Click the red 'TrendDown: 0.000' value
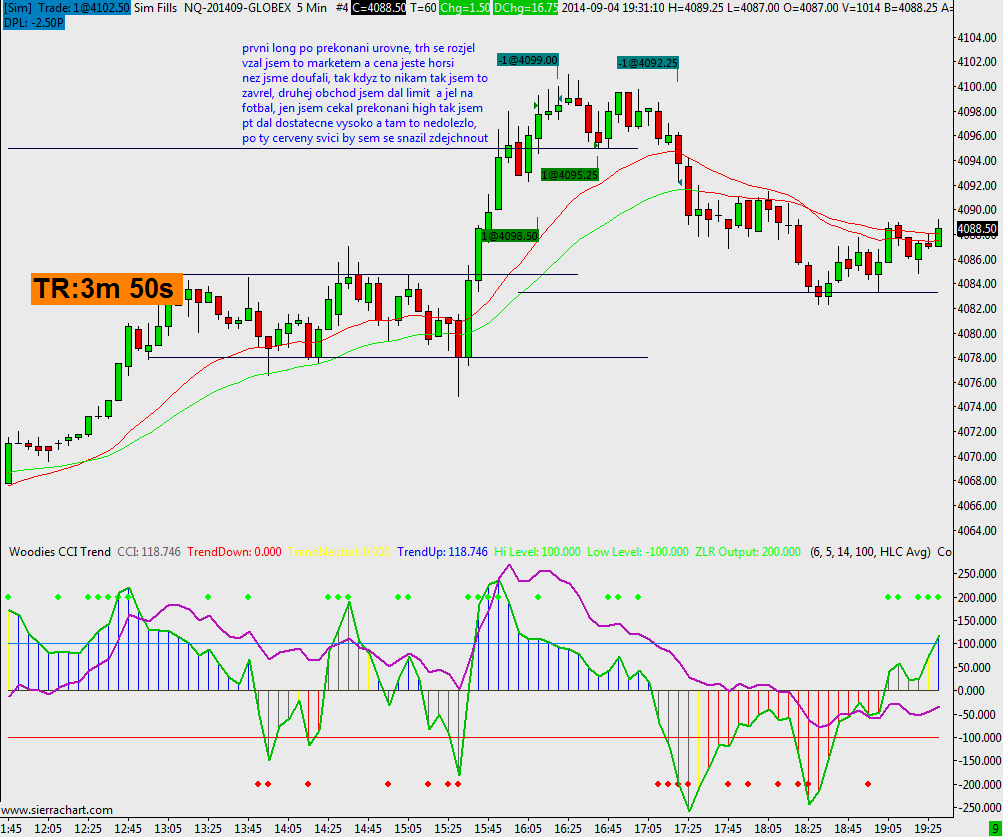The width and height of the screenshot is (1003, 837). coord(234,552)
